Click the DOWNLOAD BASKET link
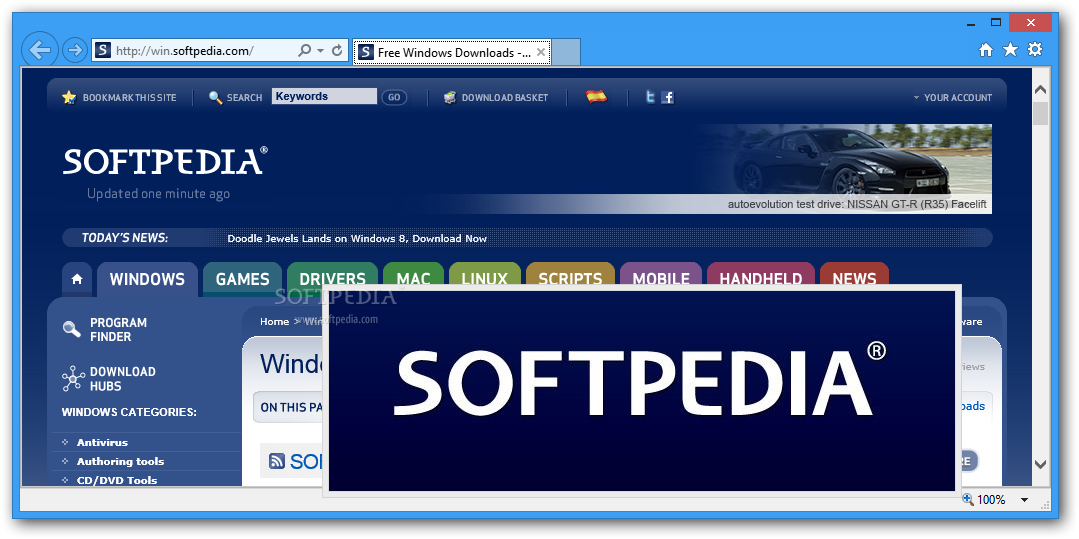The image size is (1079, 539). click(505, 98)
